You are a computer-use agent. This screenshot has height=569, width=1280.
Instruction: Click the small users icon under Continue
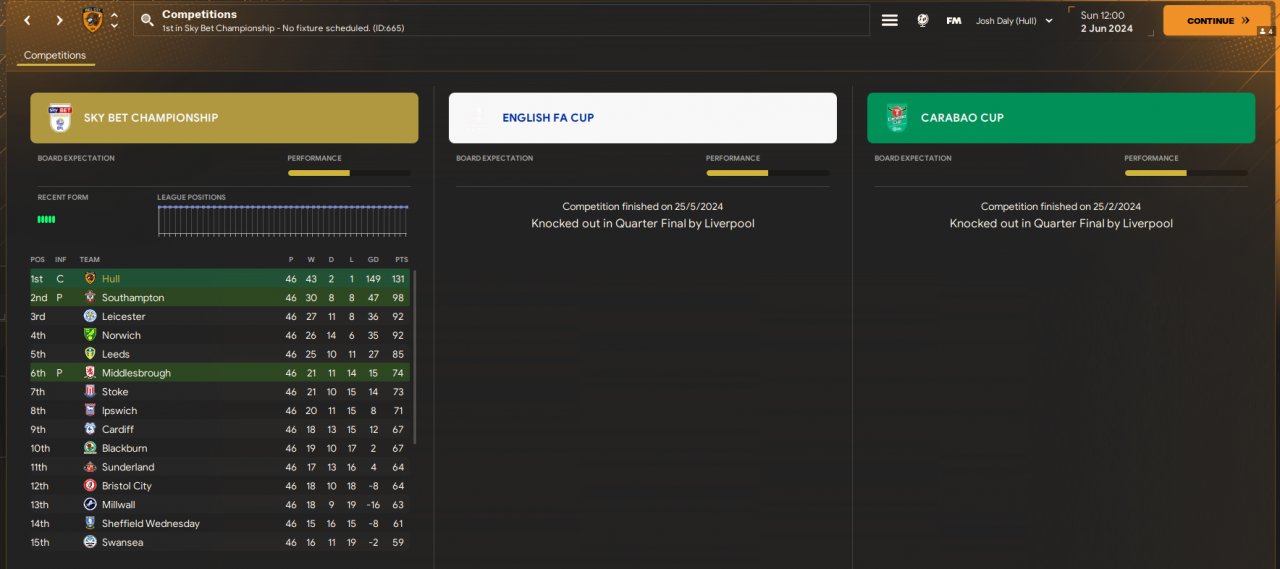[x=1265, y=32]
